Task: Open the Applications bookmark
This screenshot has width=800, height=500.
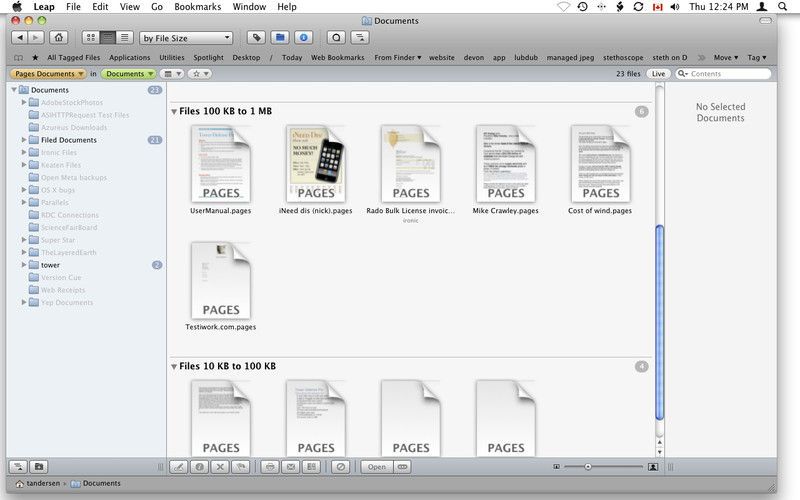Action: pos(130,58)
